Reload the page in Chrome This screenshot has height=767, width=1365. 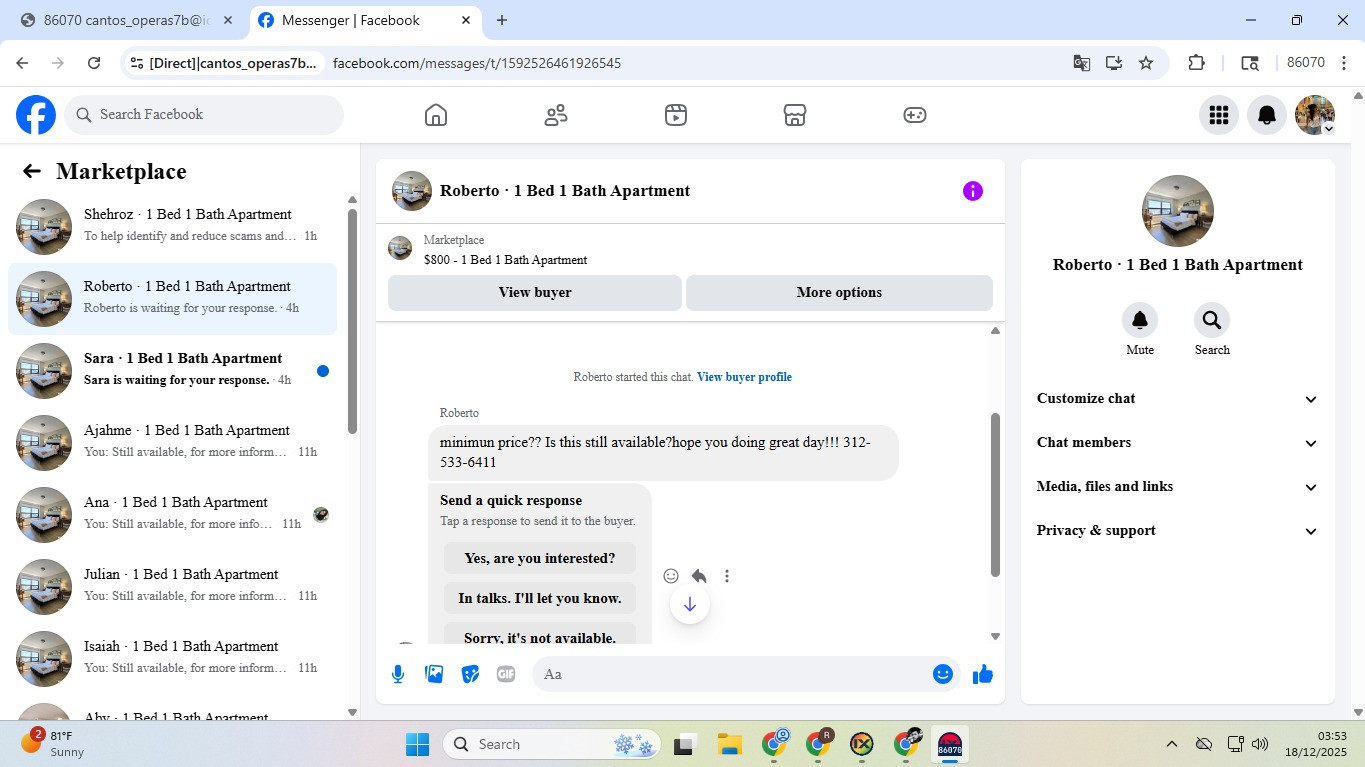click(x=94, y=63)
